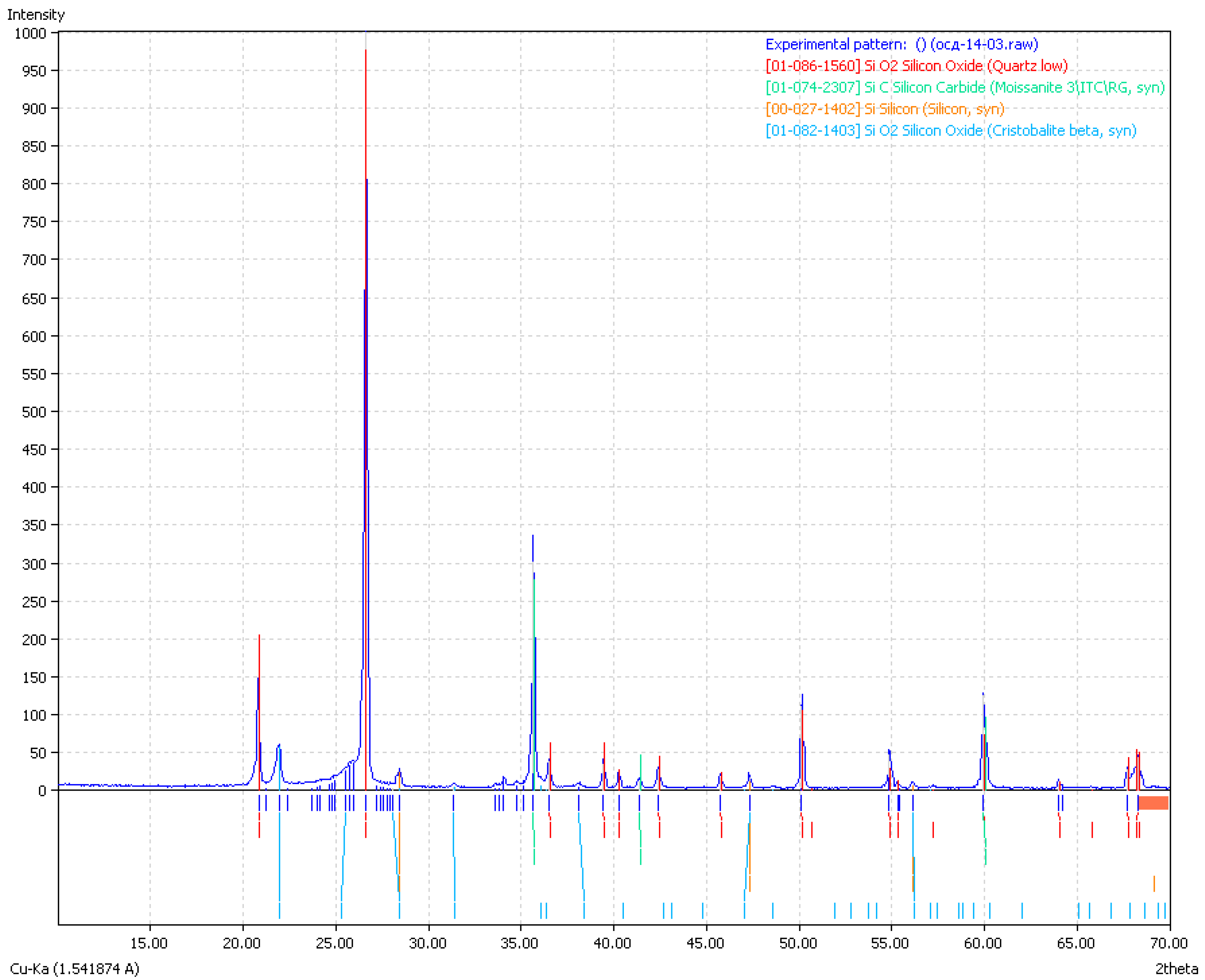Select the Experimental pattern legend entry
The width and height of the screenshot is (1205, 980).
(902, 44)
